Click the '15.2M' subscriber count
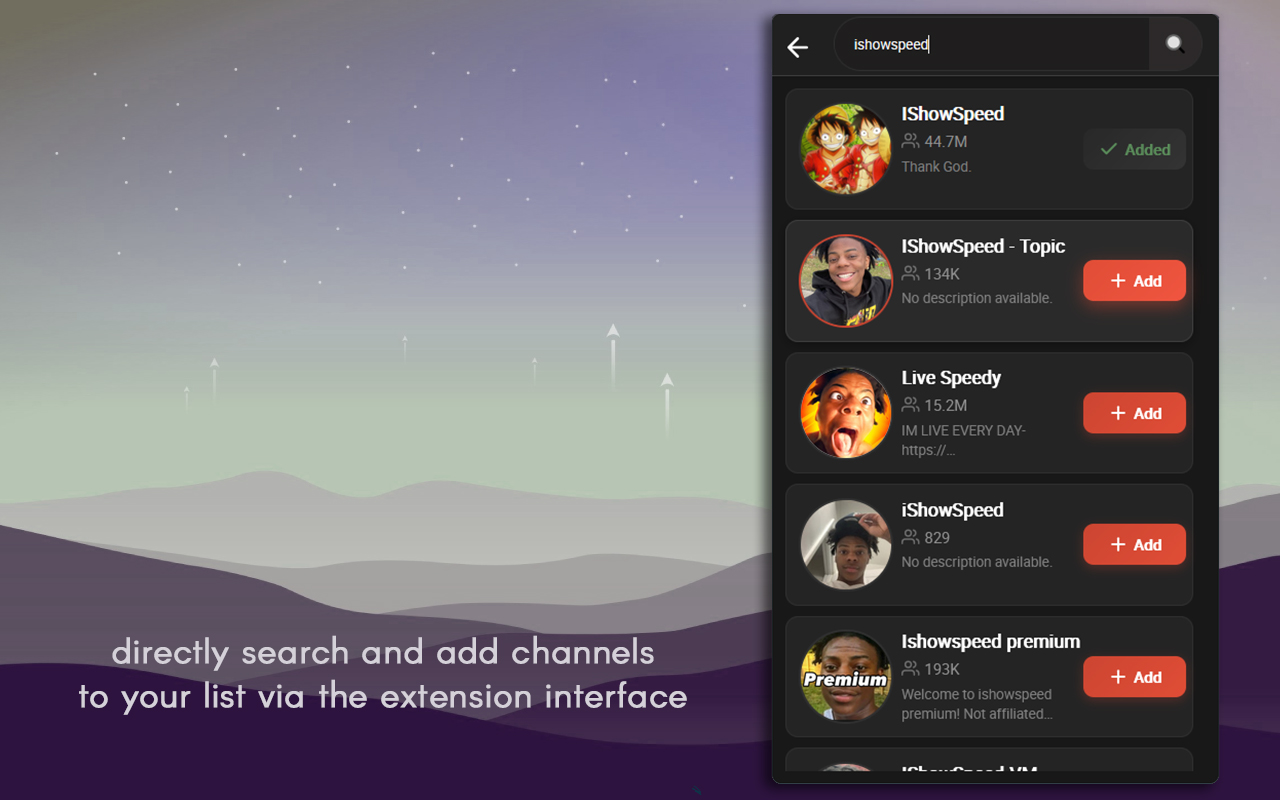 point(946,406)
